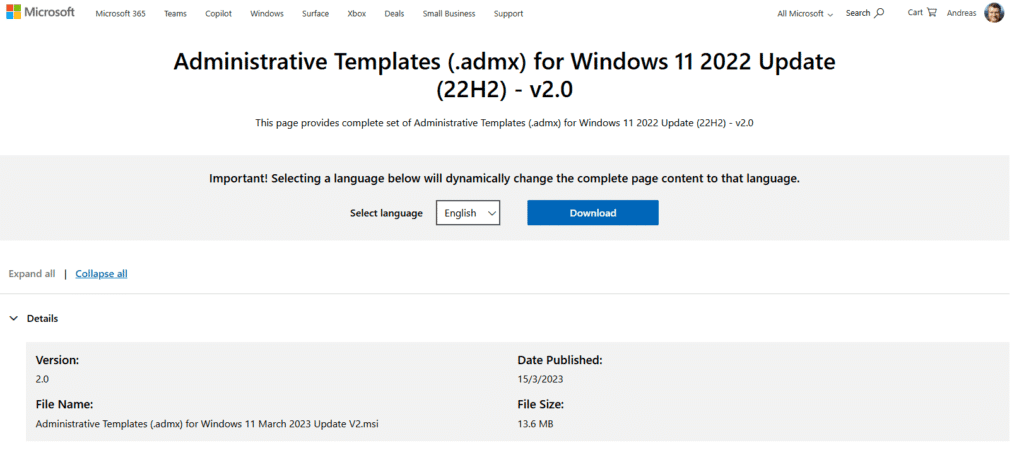Click the Select language label
Viewport: 1024px width, 462px height.
pos(386,213)
